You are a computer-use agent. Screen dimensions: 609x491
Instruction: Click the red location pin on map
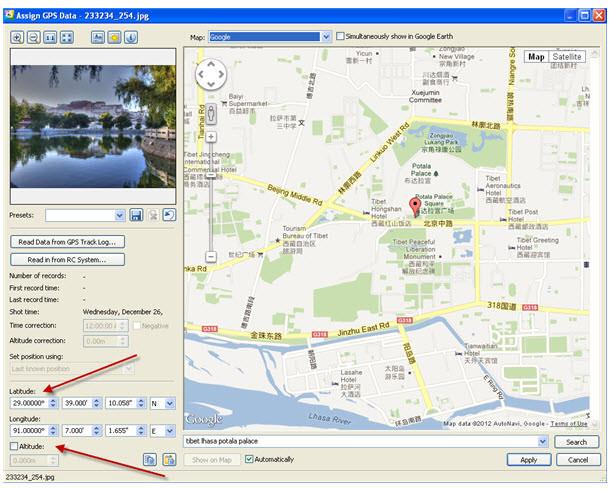coord(415,207)
